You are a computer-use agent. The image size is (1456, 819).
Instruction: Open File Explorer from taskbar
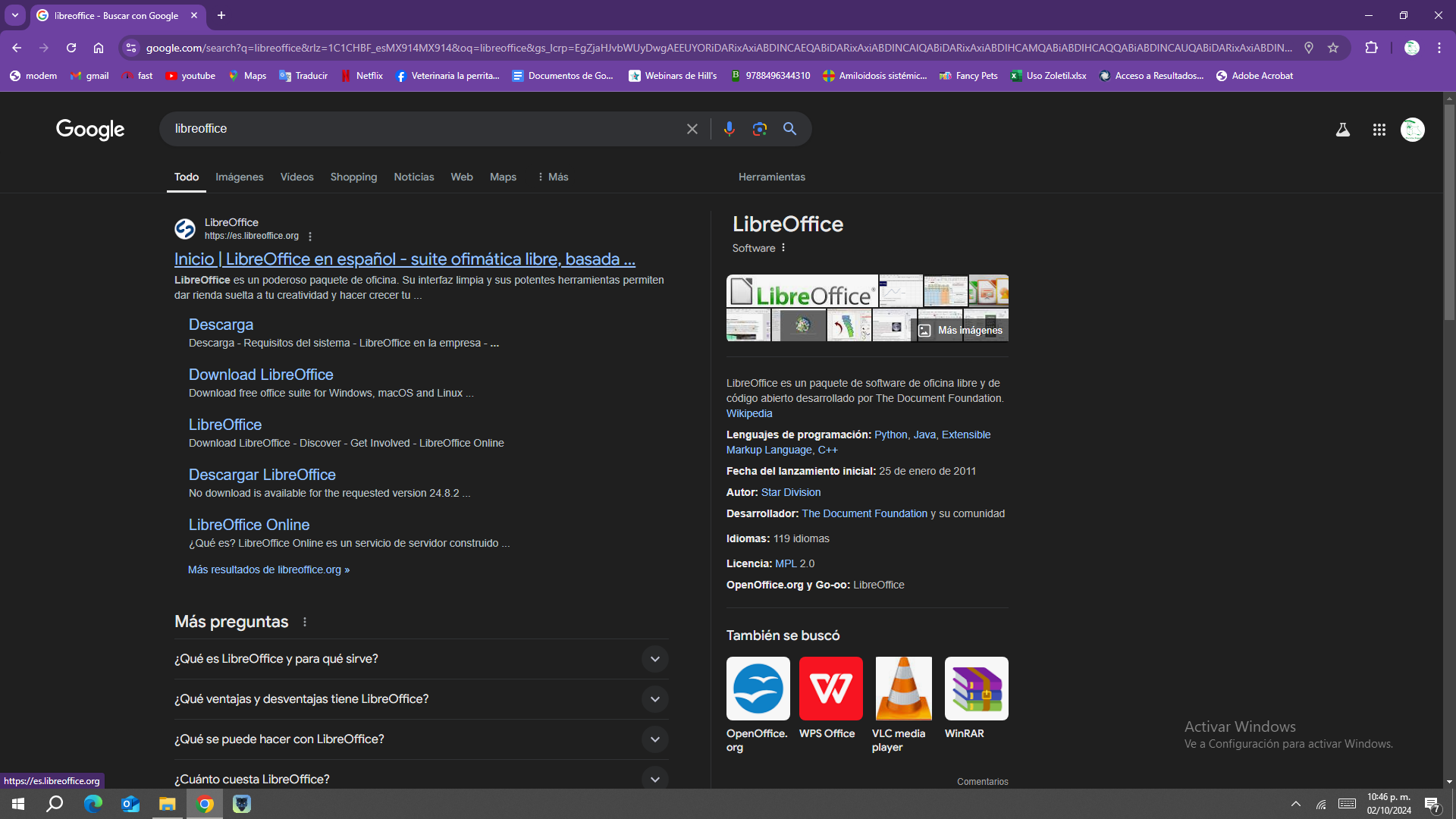(167, 804)
